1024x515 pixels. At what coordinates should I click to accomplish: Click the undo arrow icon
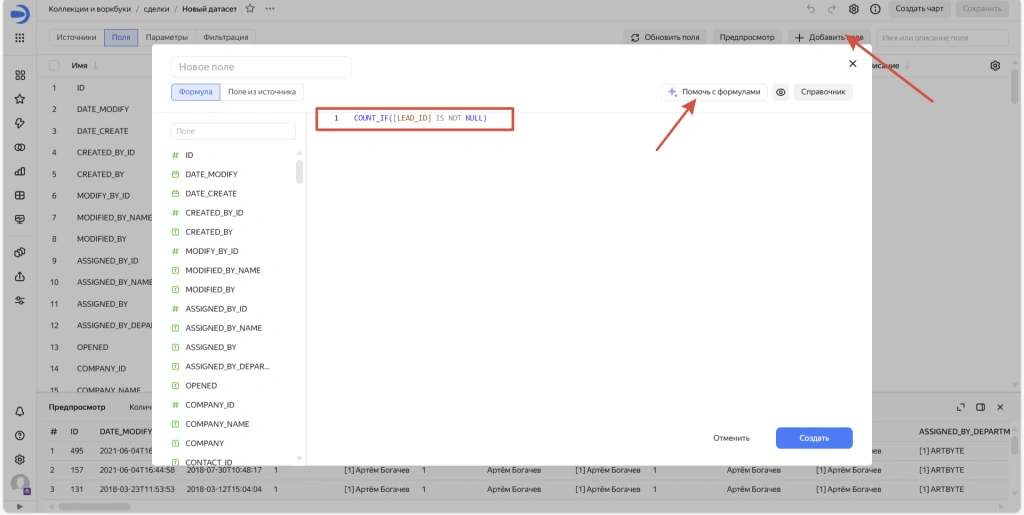coord(811,9)
